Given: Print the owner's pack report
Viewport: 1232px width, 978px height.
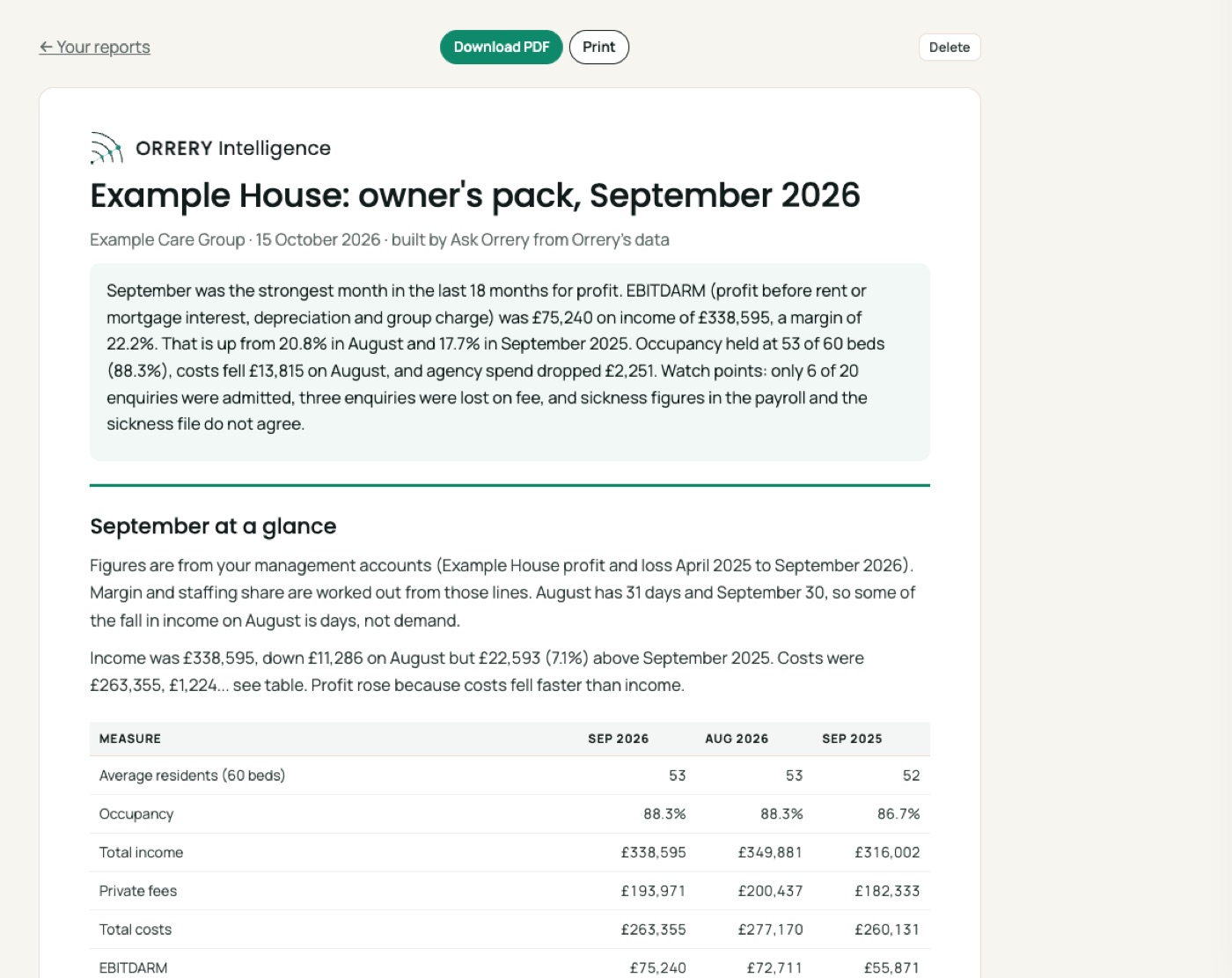Looking at the screenshot, I should coord(599,48).
